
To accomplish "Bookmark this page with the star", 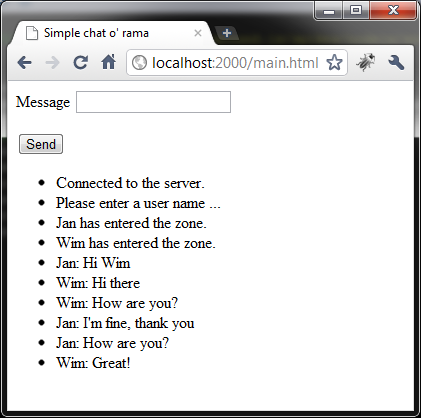I will click(334, 62).
